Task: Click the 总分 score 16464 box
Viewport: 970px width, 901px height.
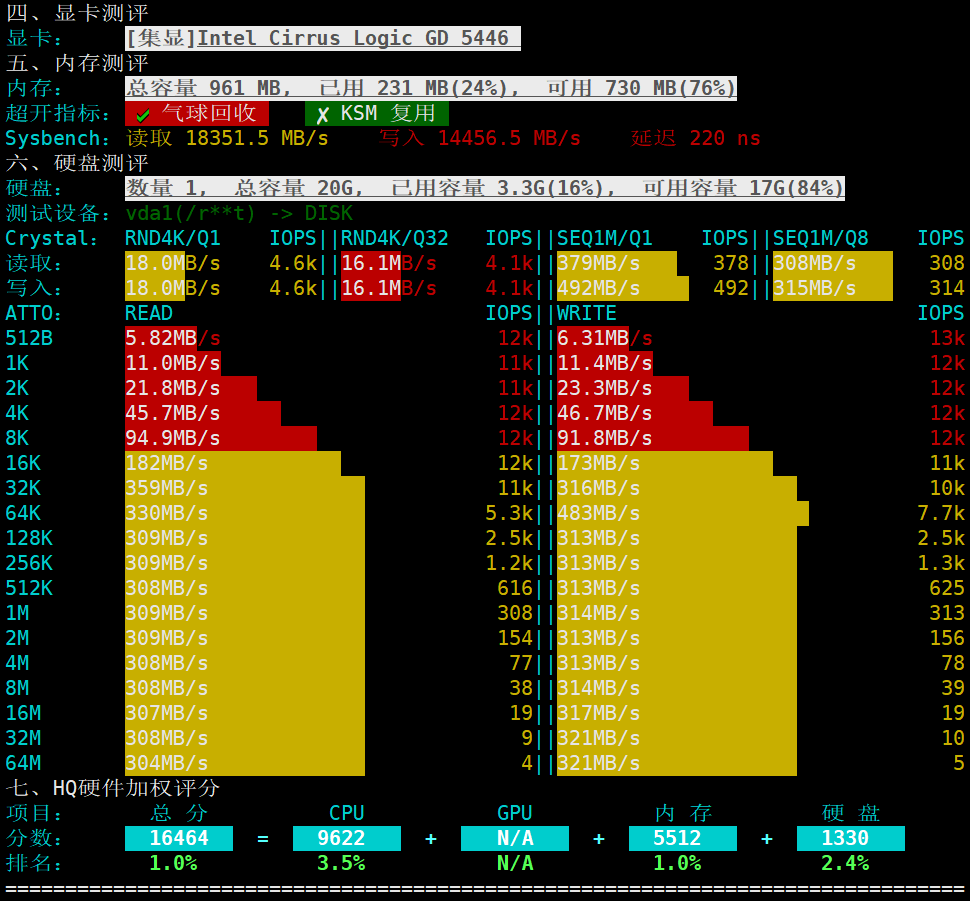Action: [x=179, y=838]
